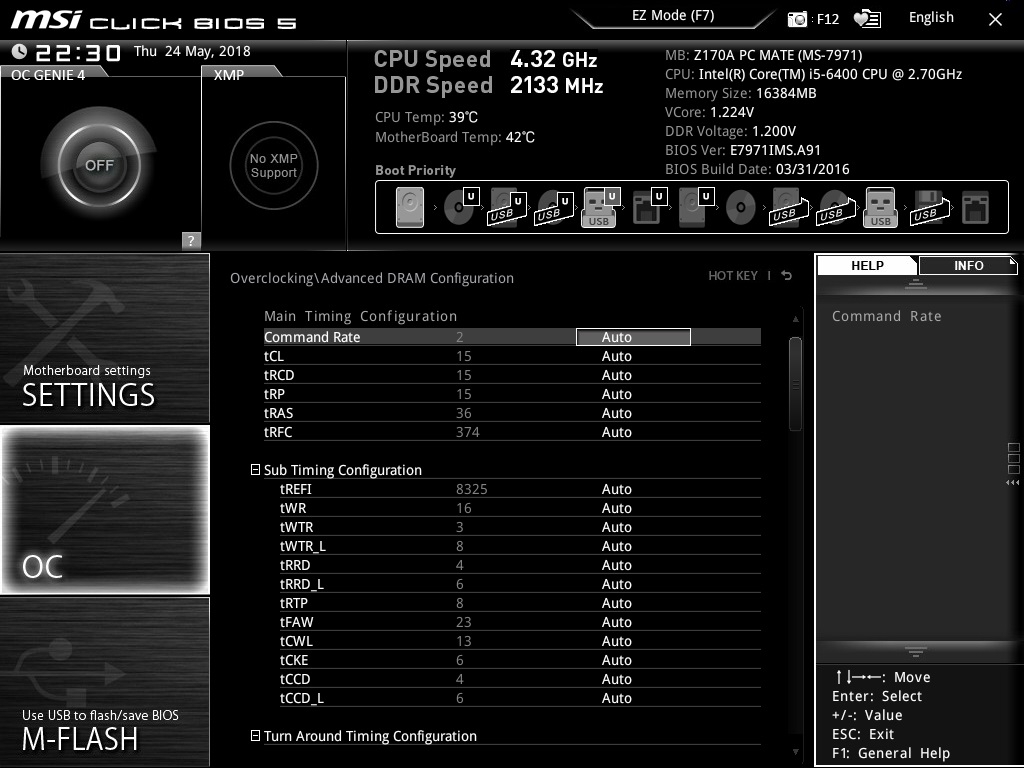Select the tRRD row label
Screen dimensions: 1024x768
[x=295, y=565]
